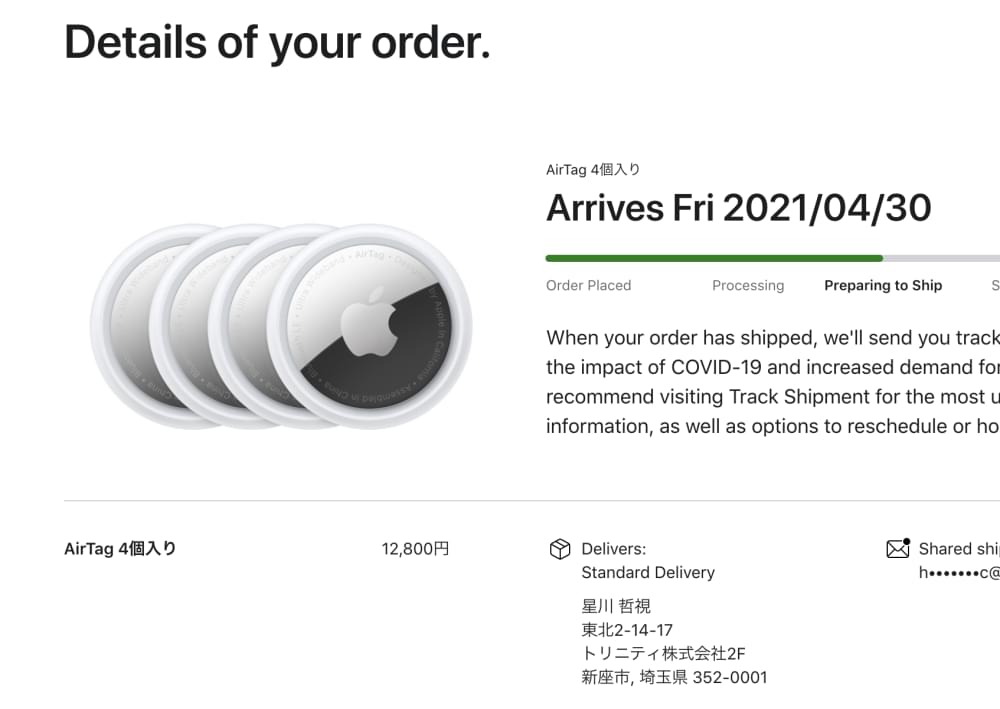Select the Order Placed status step
The height and width of the screenshot is (709, 1000).
coord(588,286)
